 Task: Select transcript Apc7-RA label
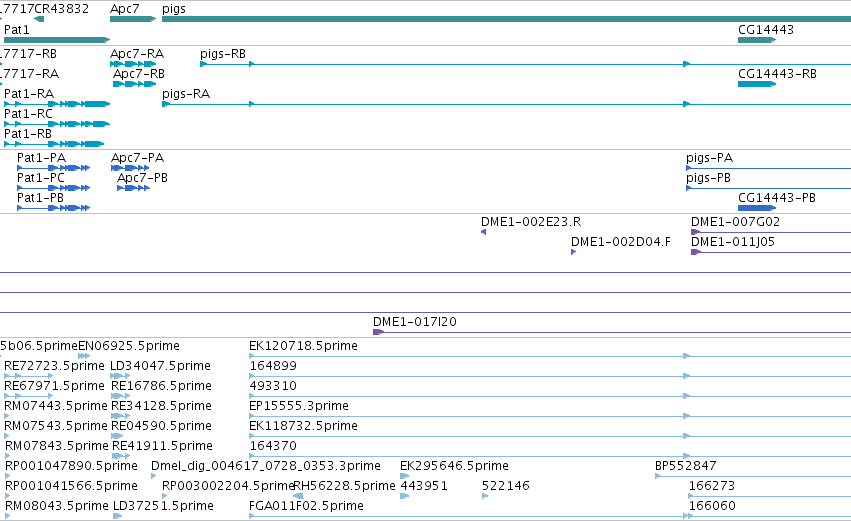click(137, 54)
